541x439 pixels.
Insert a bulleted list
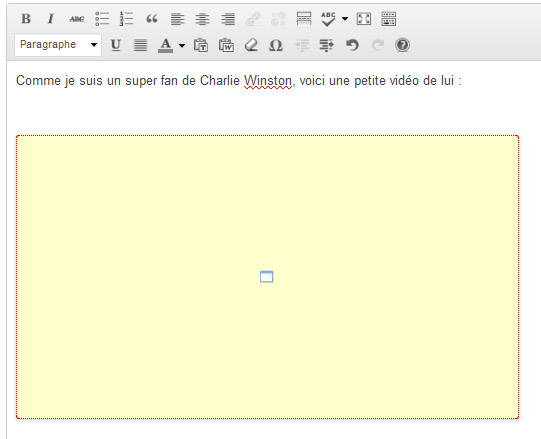tap(102, 19)
